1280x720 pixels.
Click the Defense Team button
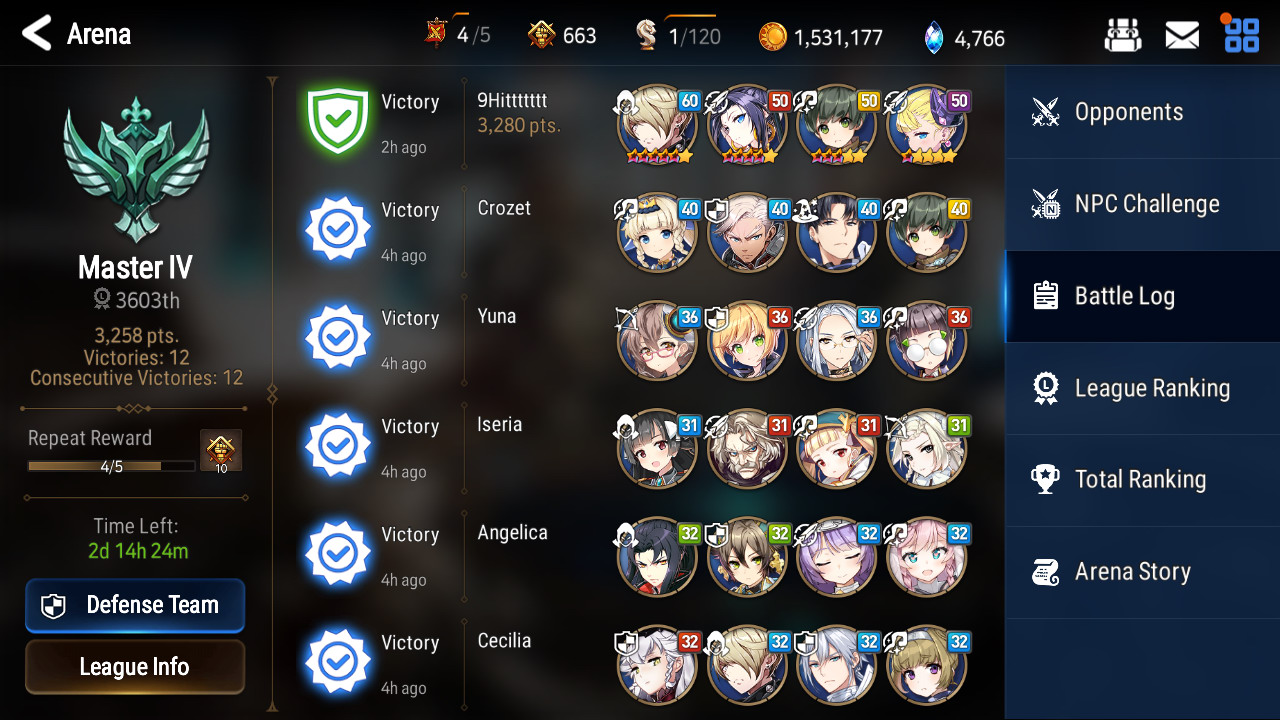point(135,605)
